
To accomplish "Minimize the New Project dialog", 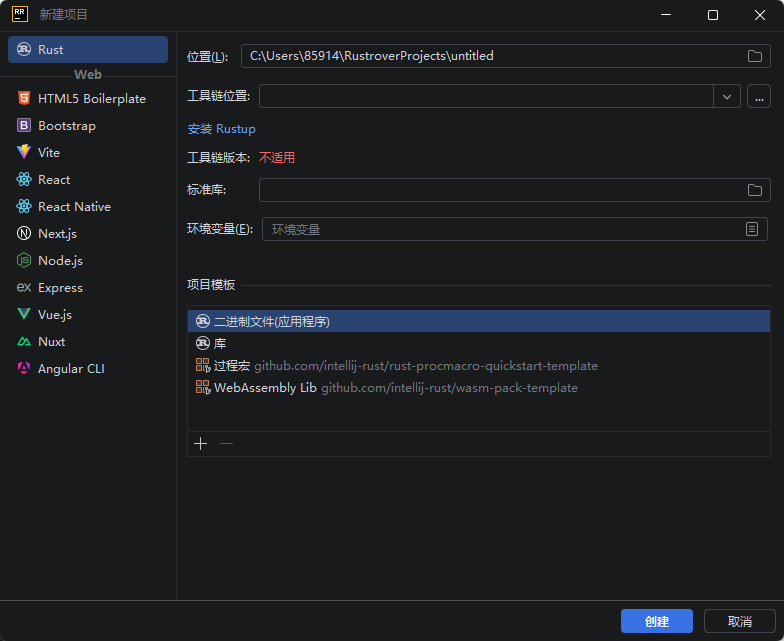I will (x=666, y=15).
